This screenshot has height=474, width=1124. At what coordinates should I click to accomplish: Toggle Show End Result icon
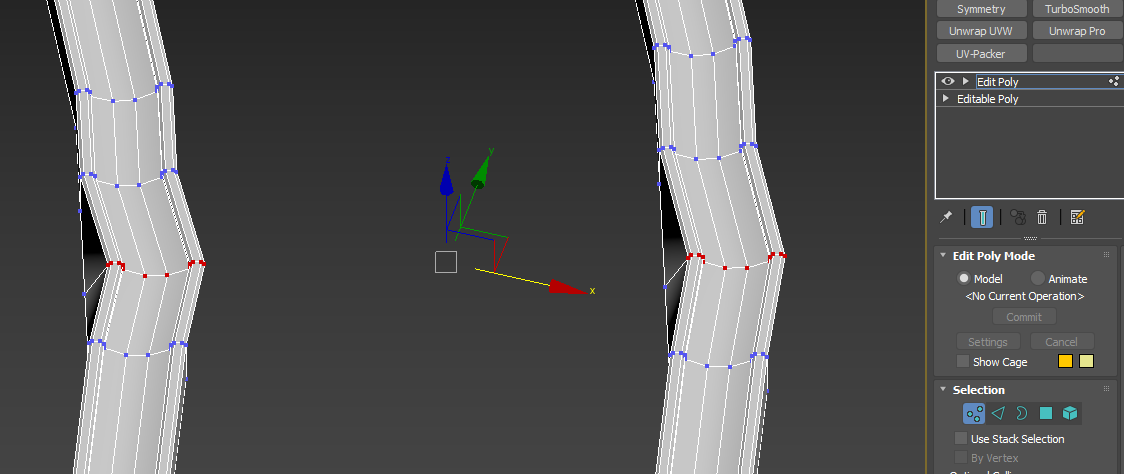point(982,217)
